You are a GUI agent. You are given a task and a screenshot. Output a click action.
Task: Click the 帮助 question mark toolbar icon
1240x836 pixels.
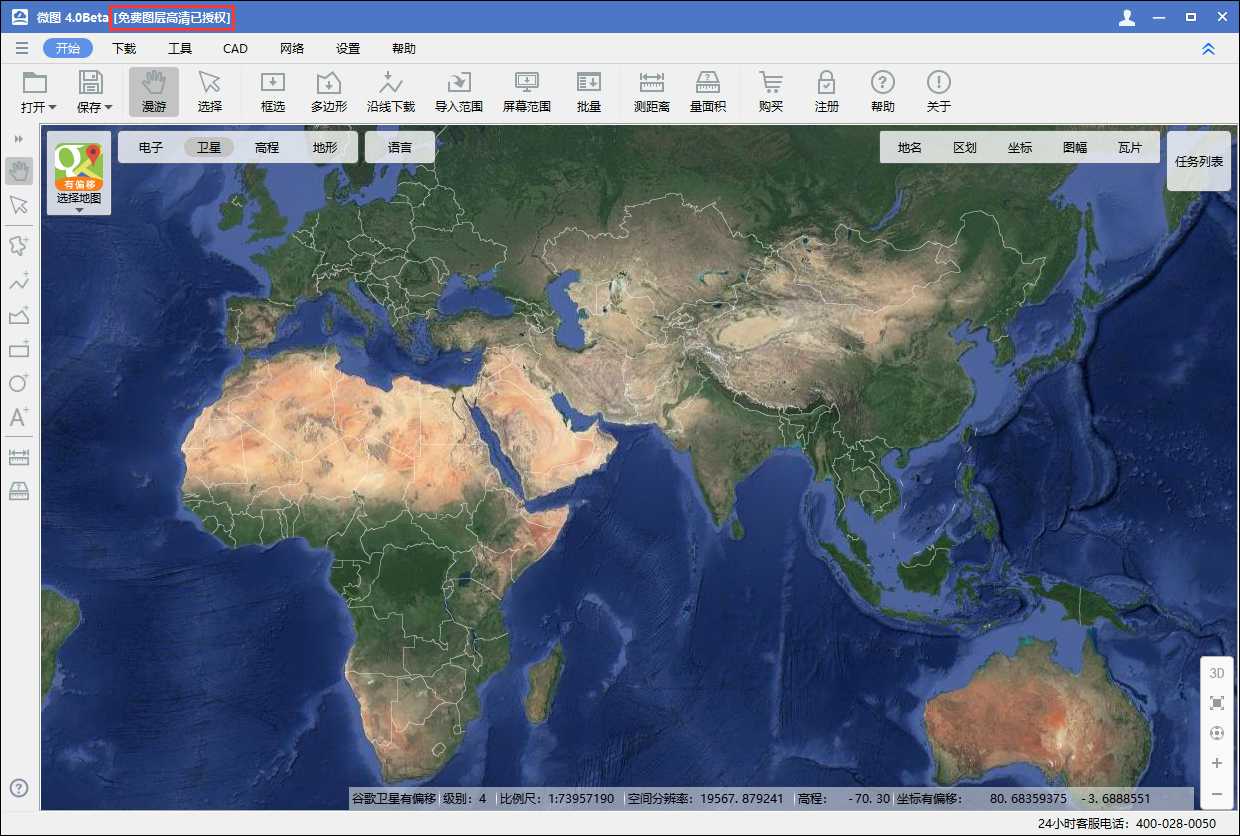882,82
